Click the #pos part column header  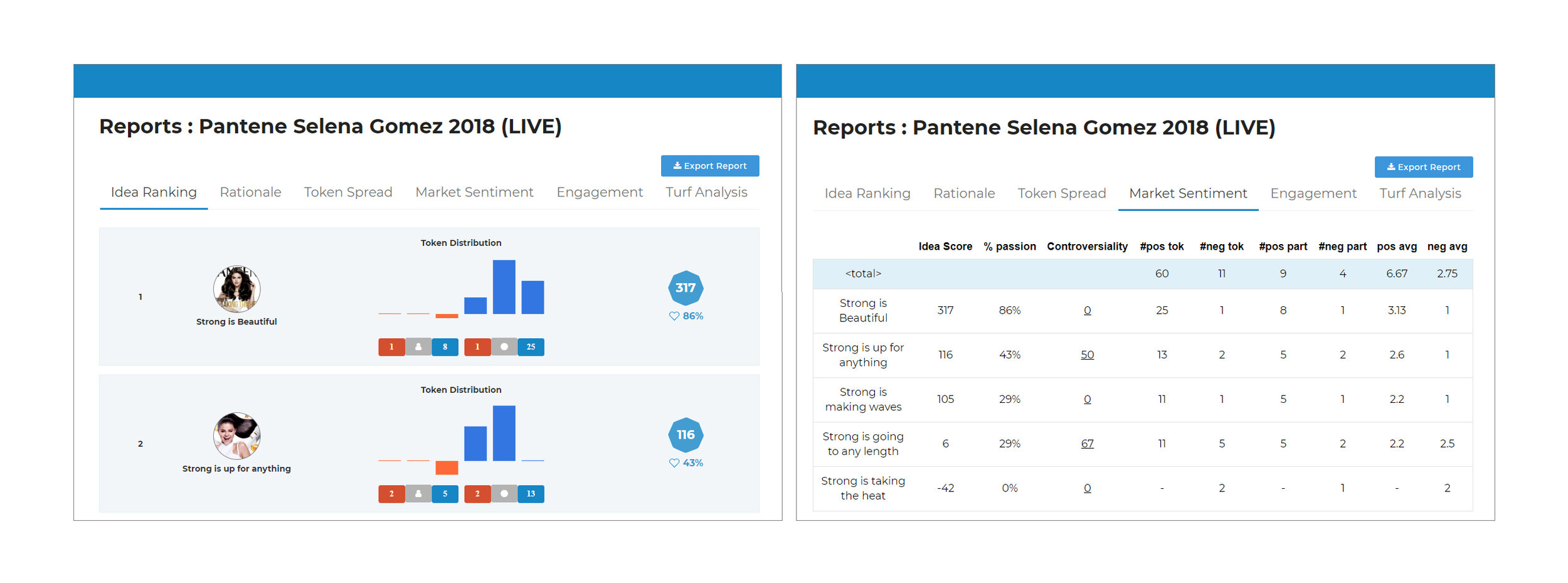1283,247
